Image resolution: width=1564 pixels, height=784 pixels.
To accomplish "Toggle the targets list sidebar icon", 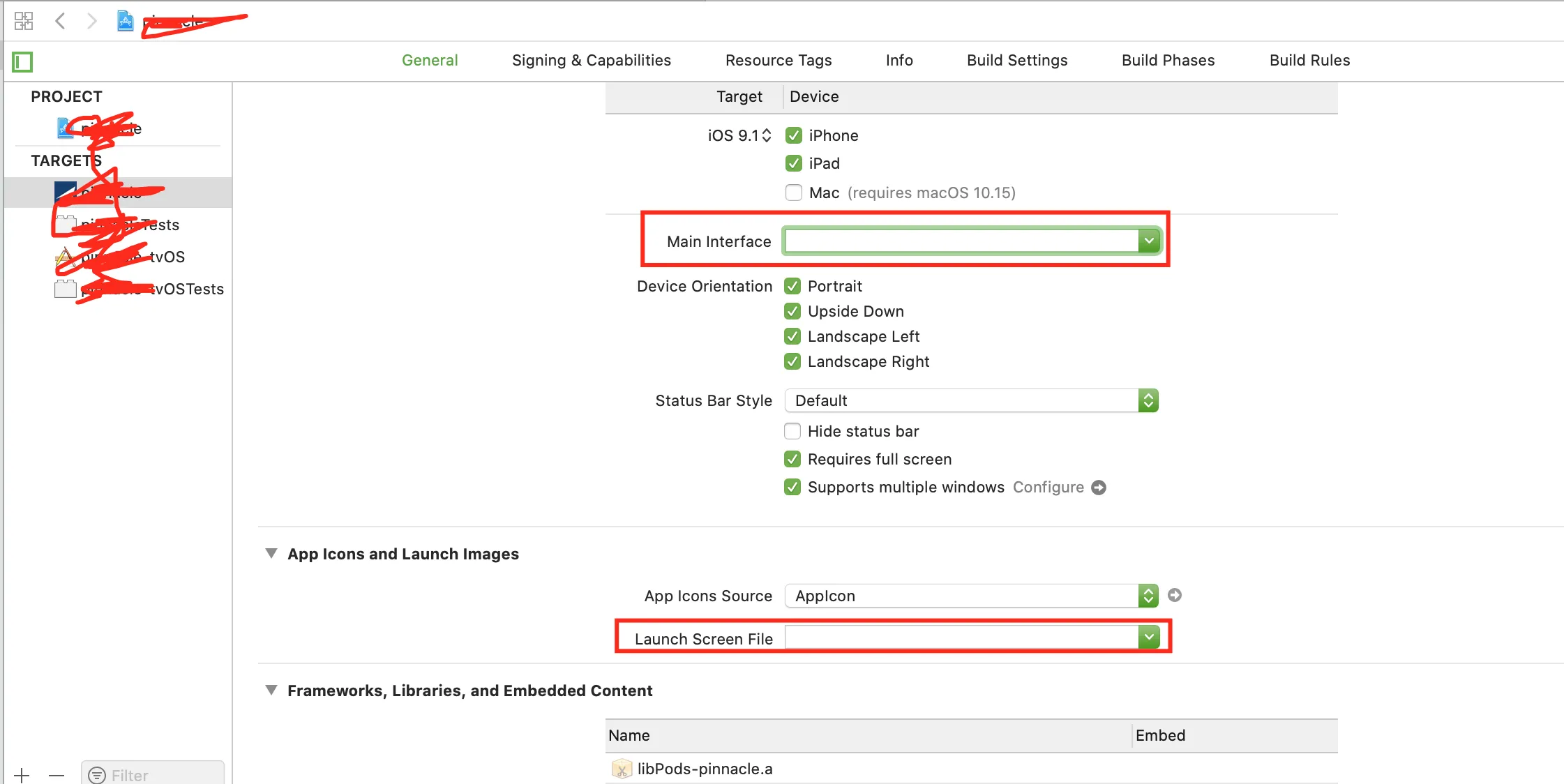I will 22,62.
